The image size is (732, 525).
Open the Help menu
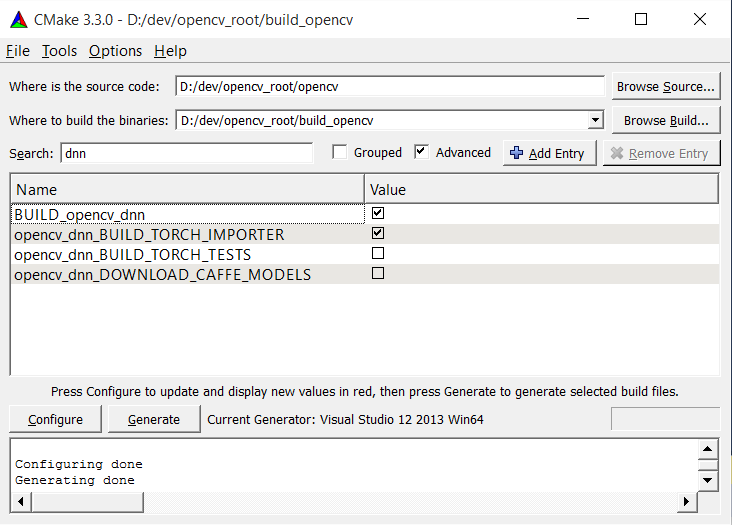pyautogui.click(x=170, y=50)
